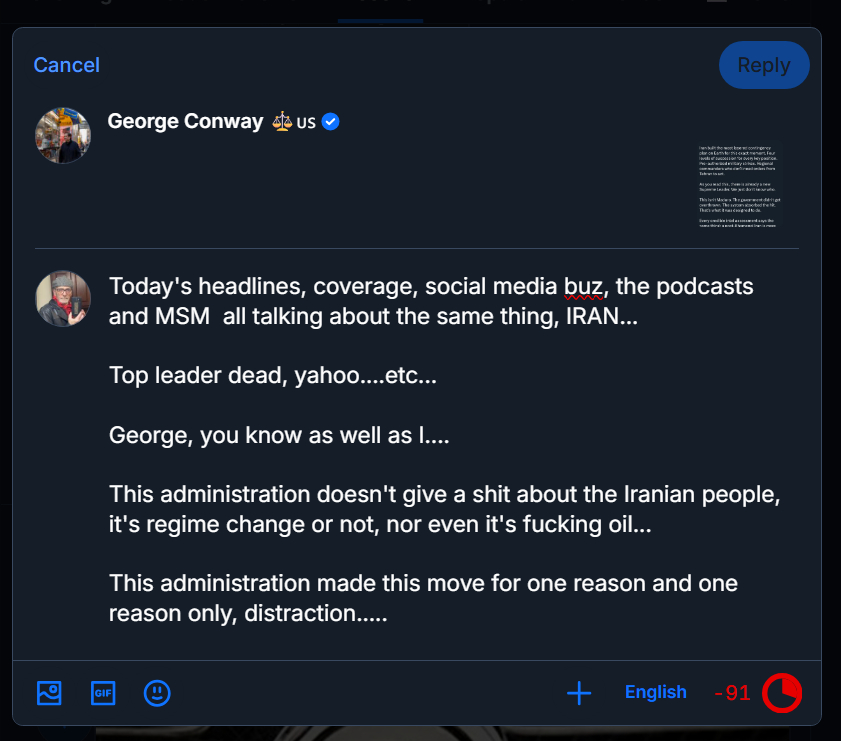This screenshot has width=841, height=741.
Task: Click the scales emoji beside George Conway
Action: click(x=282, y=122)
